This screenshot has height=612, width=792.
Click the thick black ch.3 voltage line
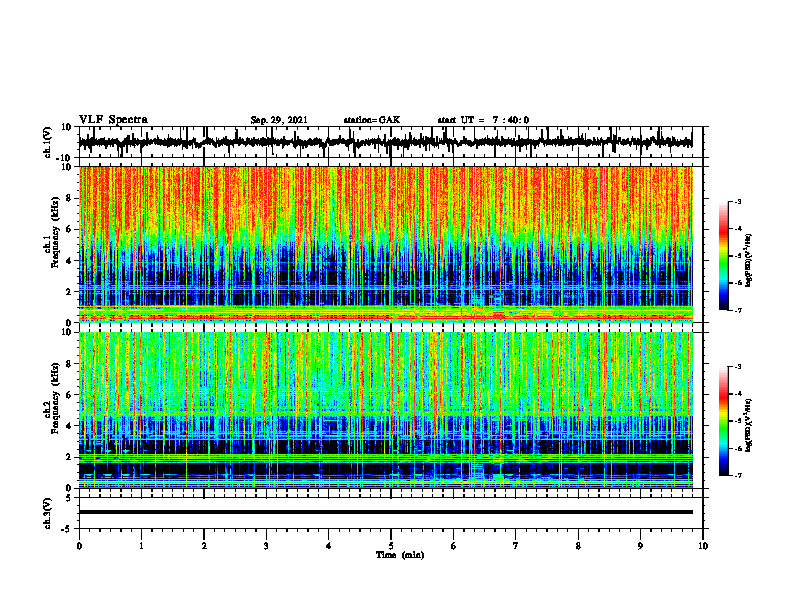385,512
